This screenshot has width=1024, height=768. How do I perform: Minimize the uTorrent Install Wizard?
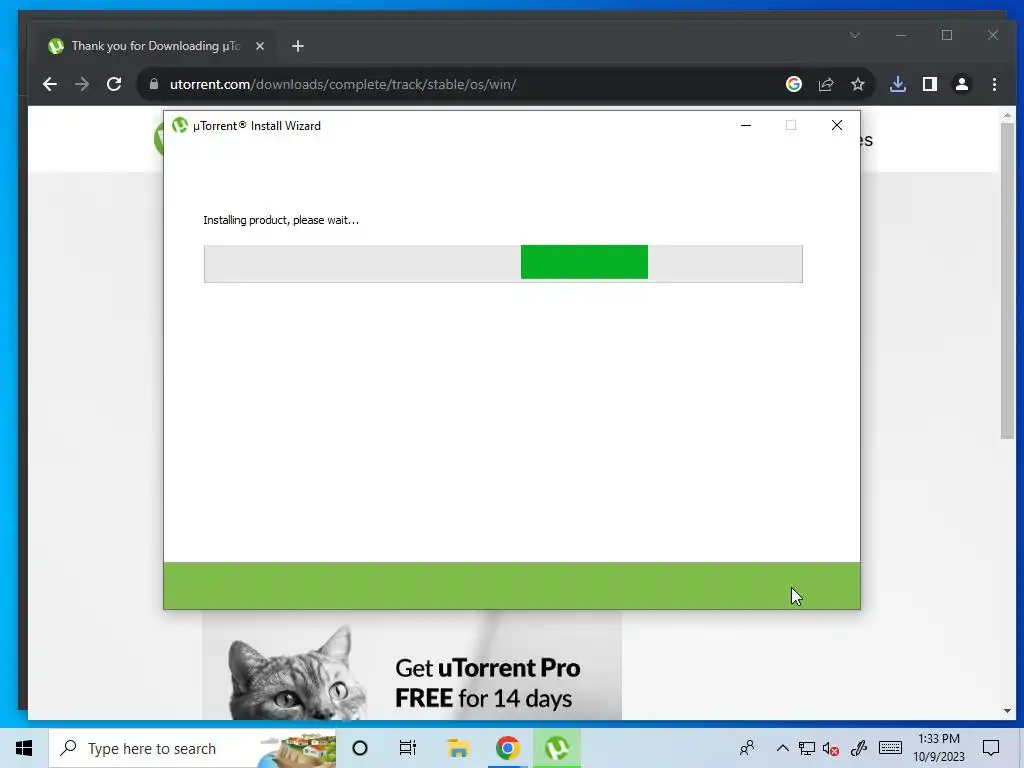coord(746,125)
